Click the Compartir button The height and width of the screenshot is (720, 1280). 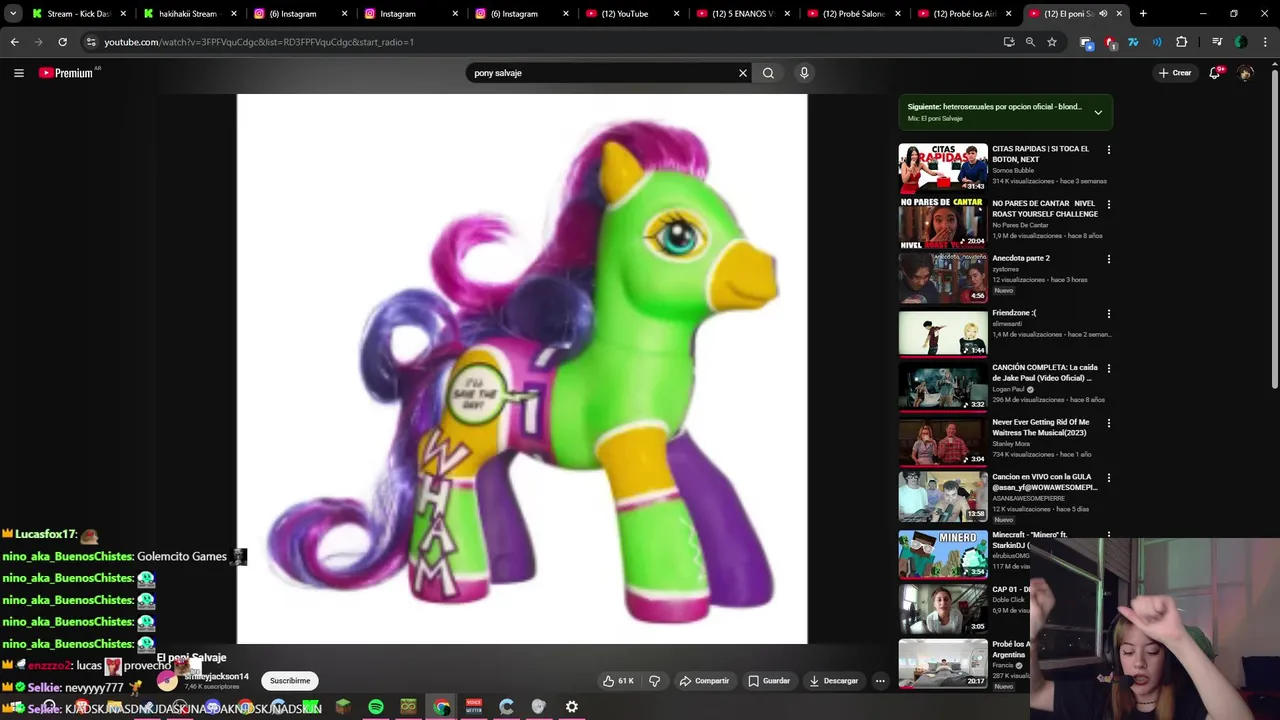tap(704, 681)
